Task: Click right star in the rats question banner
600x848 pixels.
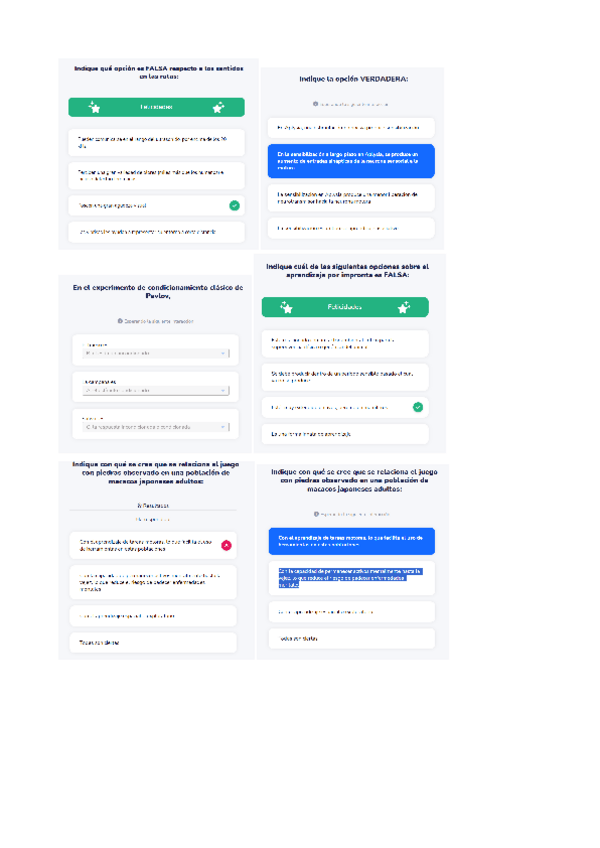Action: pos(218,107)
